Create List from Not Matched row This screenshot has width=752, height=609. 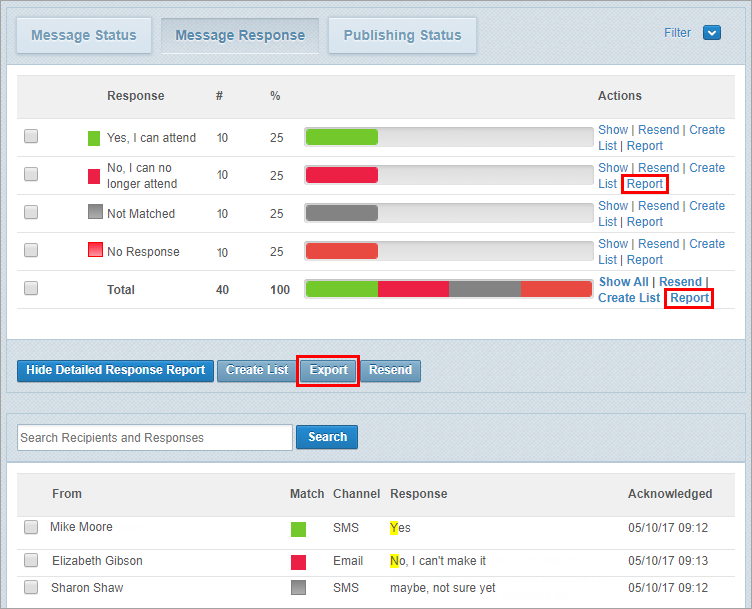click(707, 206)
